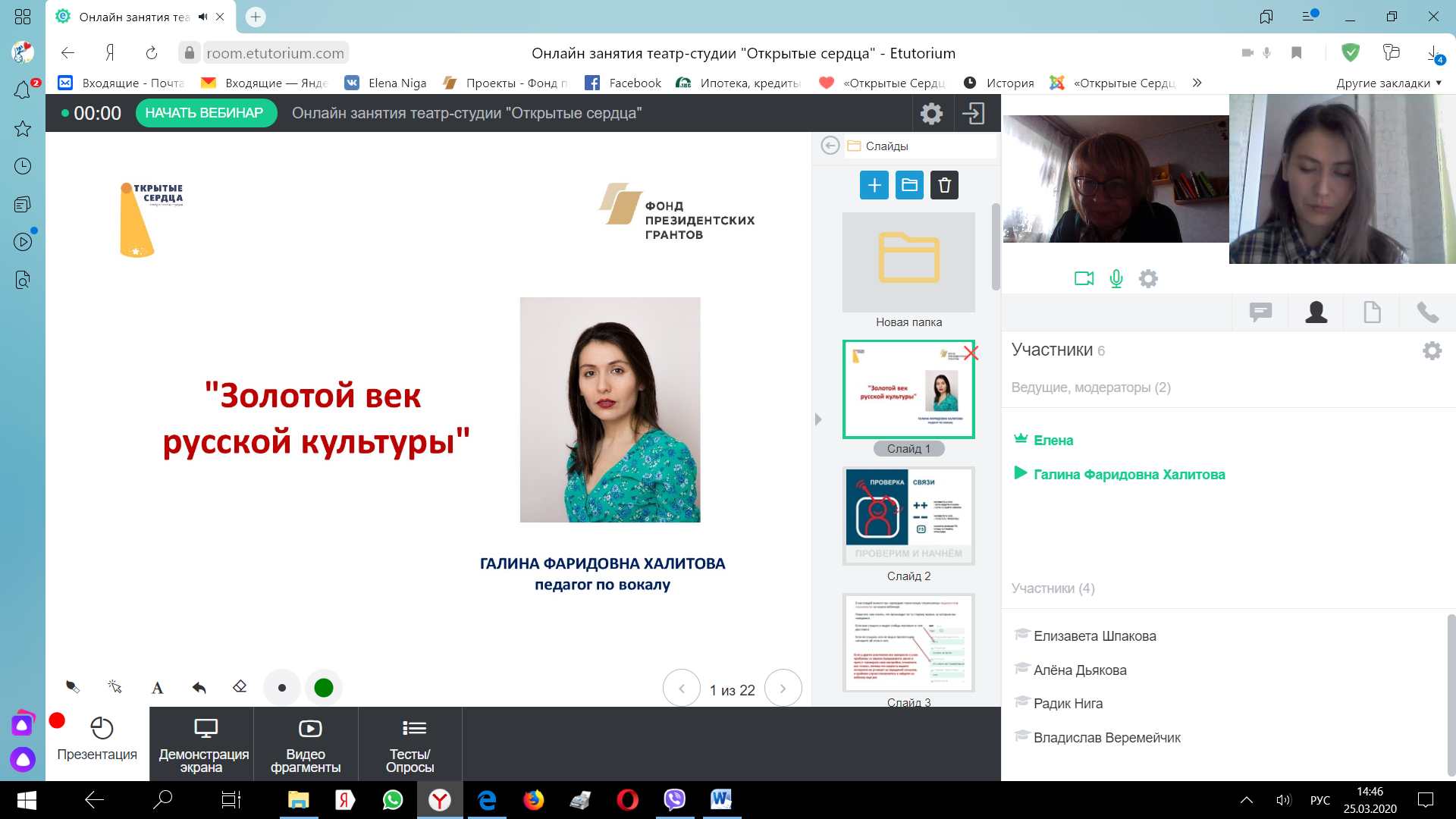Screen dimensions: 1456x819
Task: Open the chat panel icon
Action: click(1260, 312)
